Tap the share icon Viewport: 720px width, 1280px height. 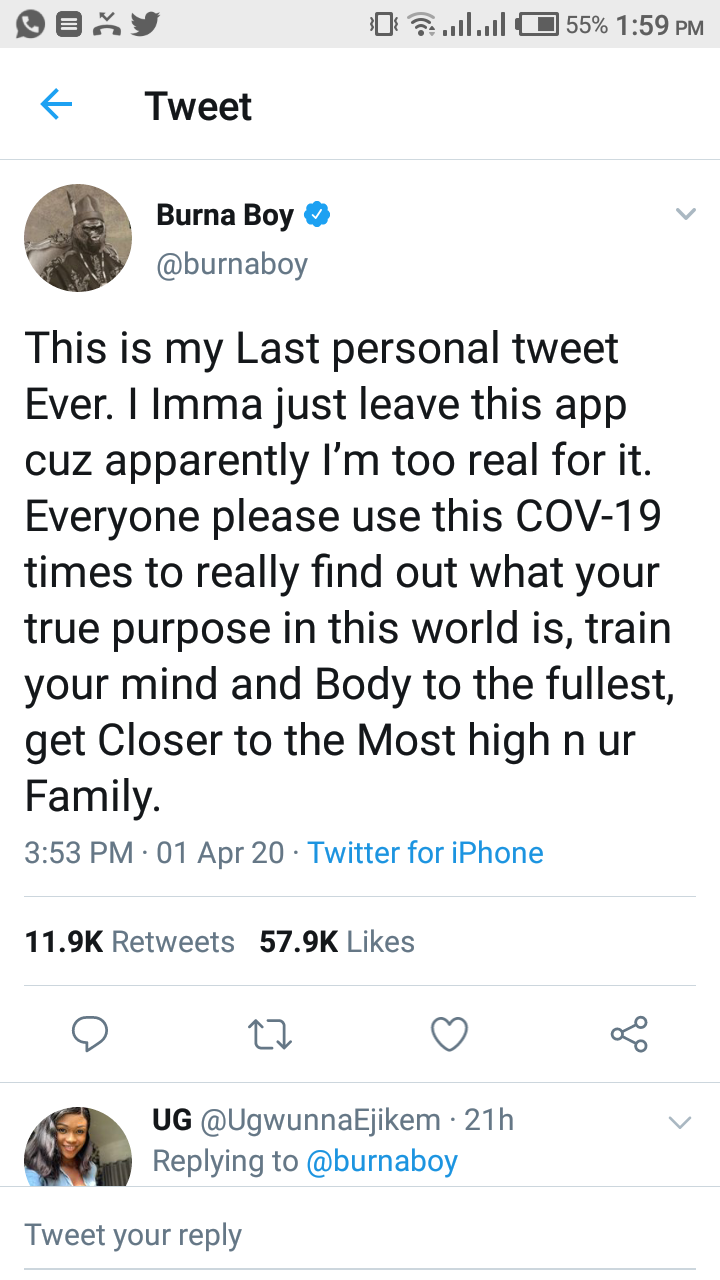(629, 1034)
